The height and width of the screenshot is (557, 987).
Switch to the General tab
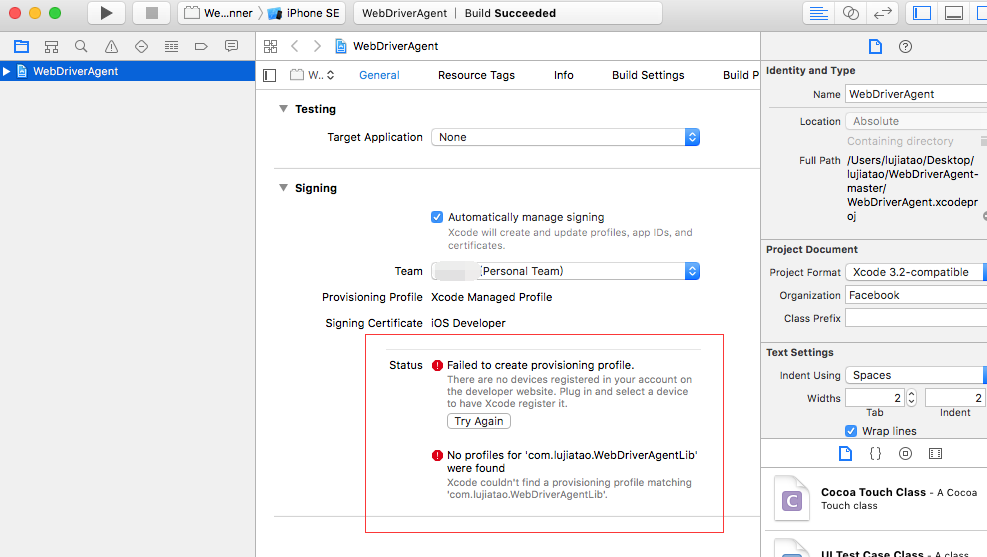[379, 75]
